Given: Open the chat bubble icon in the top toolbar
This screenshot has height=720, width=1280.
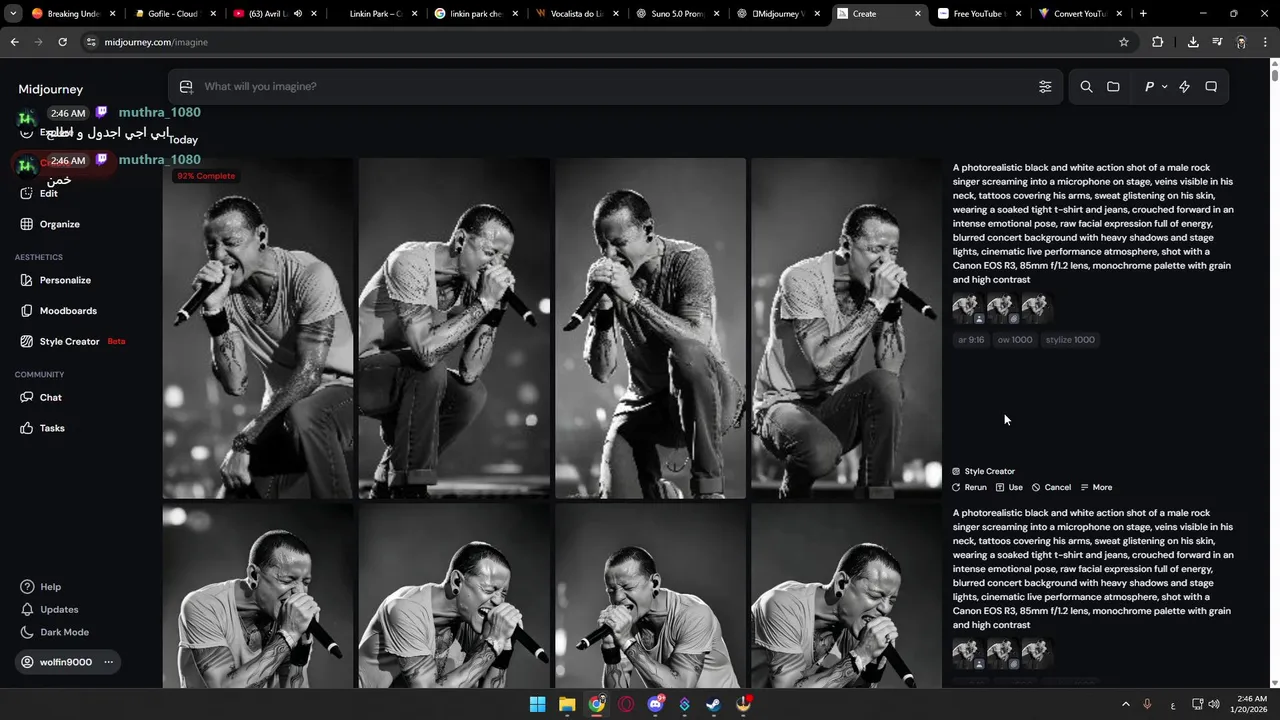Looking at the screenshot, I should tap(1211, 87).
